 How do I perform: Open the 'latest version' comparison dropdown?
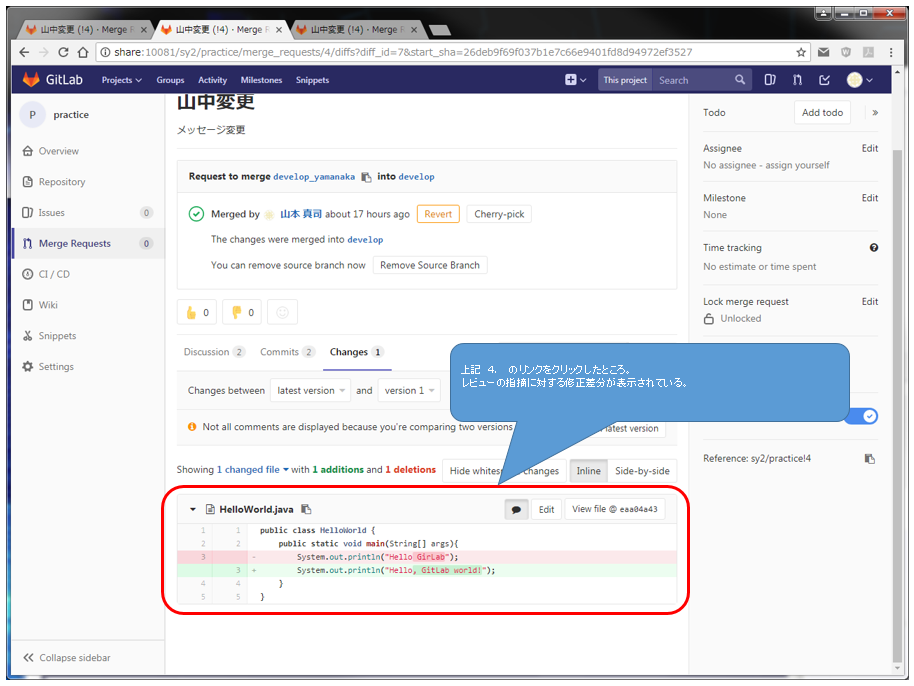click(311, 390)
